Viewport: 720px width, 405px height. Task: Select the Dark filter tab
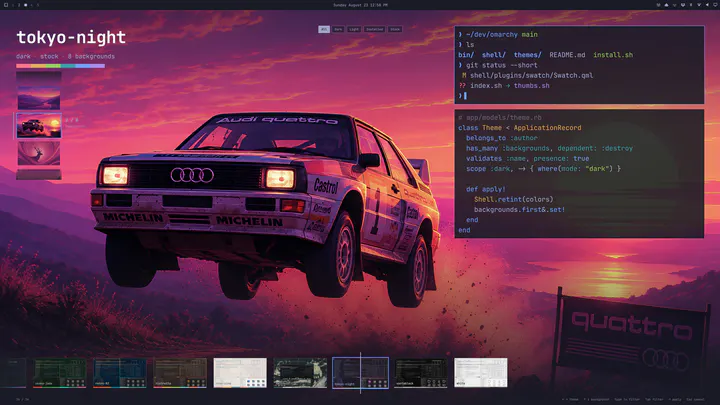[x=338, y=29]
